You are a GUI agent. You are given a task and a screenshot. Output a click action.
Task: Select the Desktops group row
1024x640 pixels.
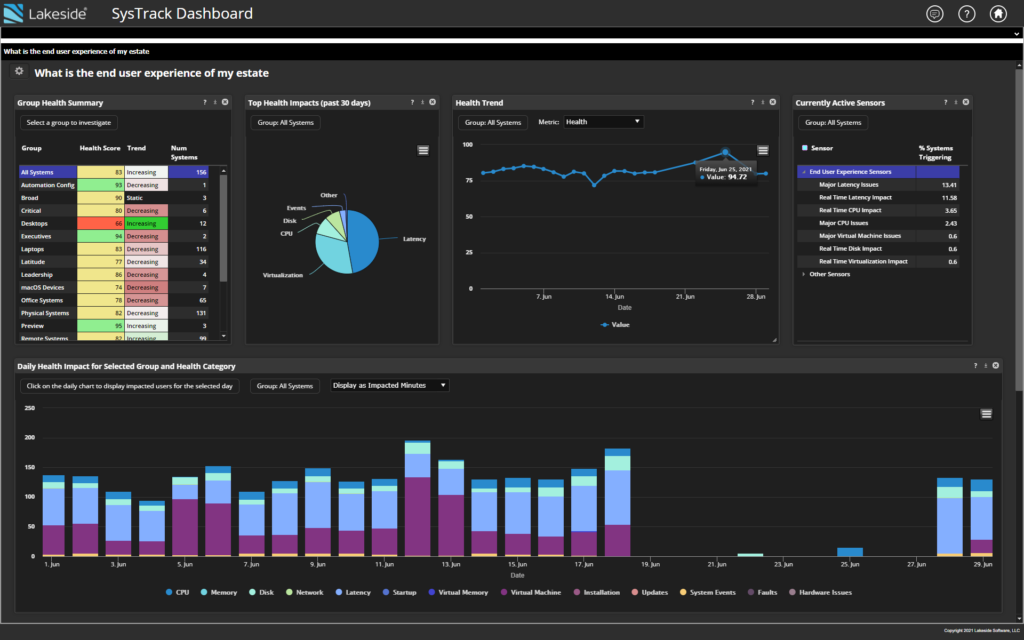[x=114, y=223]
